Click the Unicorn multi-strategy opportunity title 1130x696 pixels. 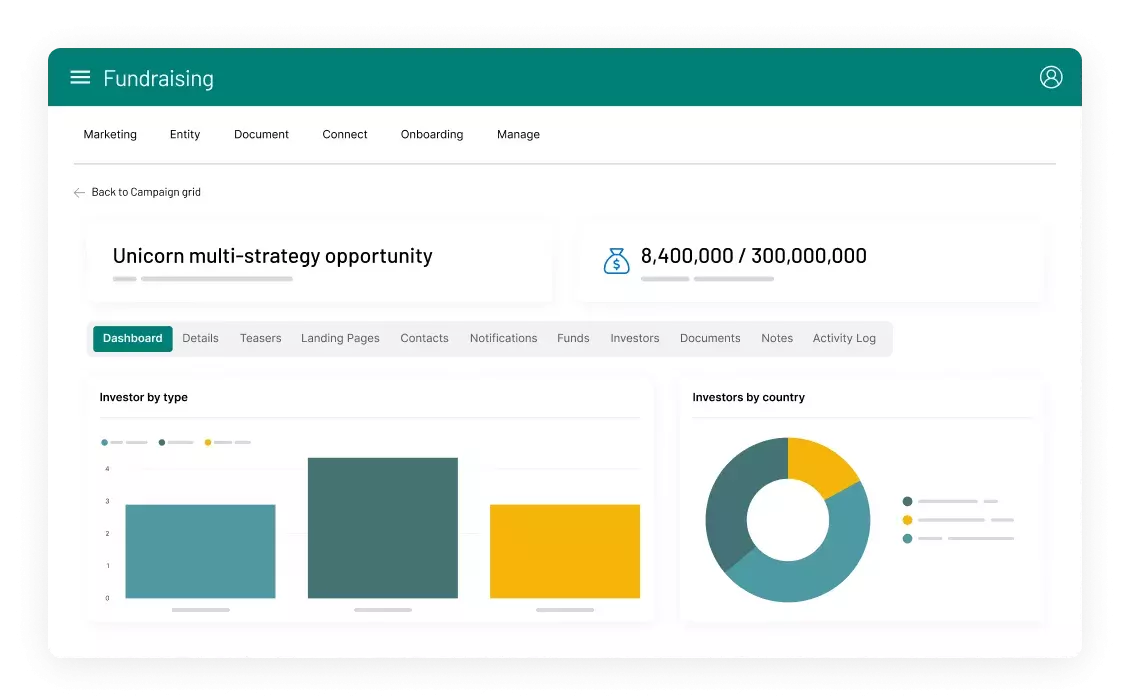click(x=272, y=256)
